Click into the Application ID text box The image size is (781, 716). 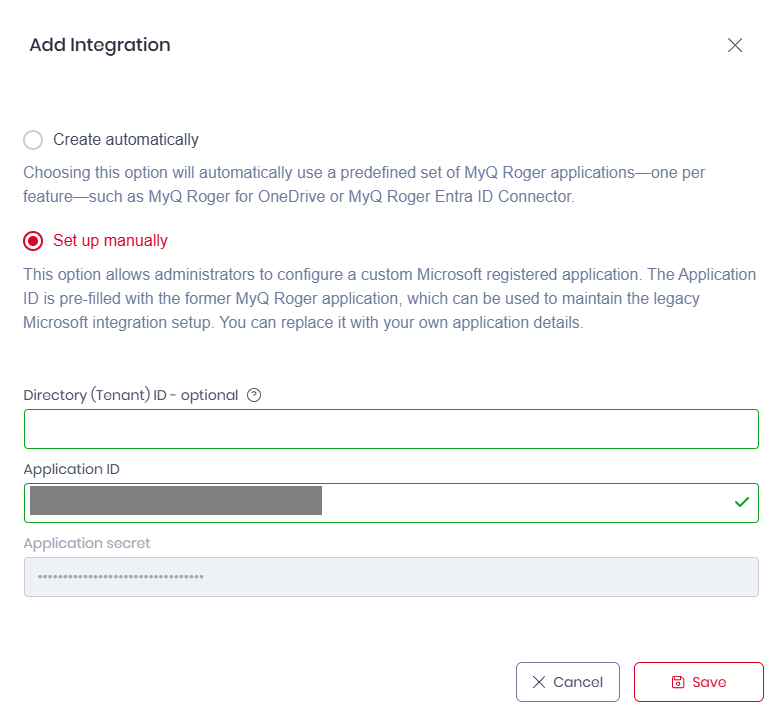pyautogui.click(x=520, y=503)
